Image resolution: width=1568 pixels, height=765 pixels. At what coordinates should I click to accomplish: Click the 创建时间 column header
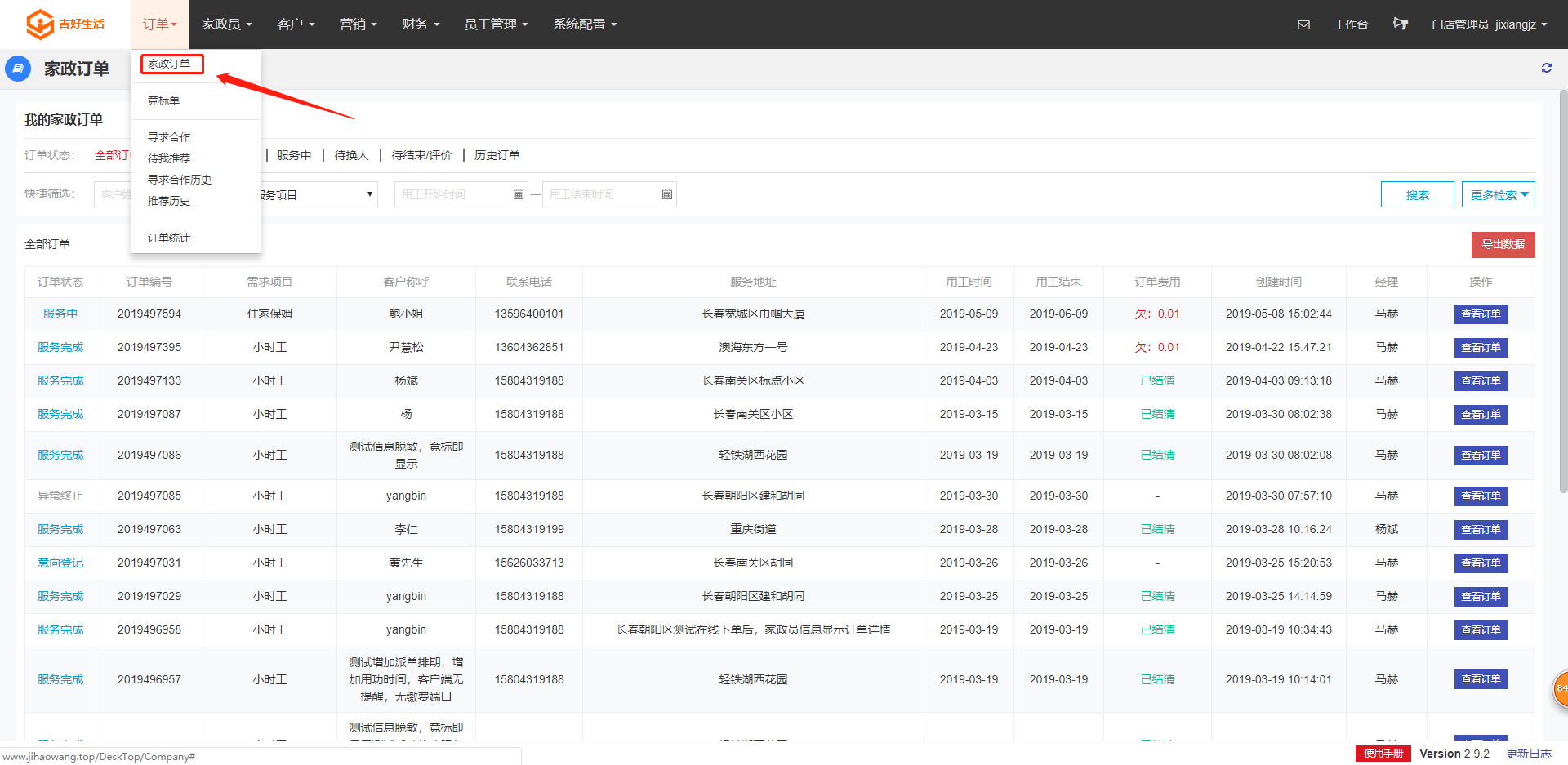click(1279, 282)
